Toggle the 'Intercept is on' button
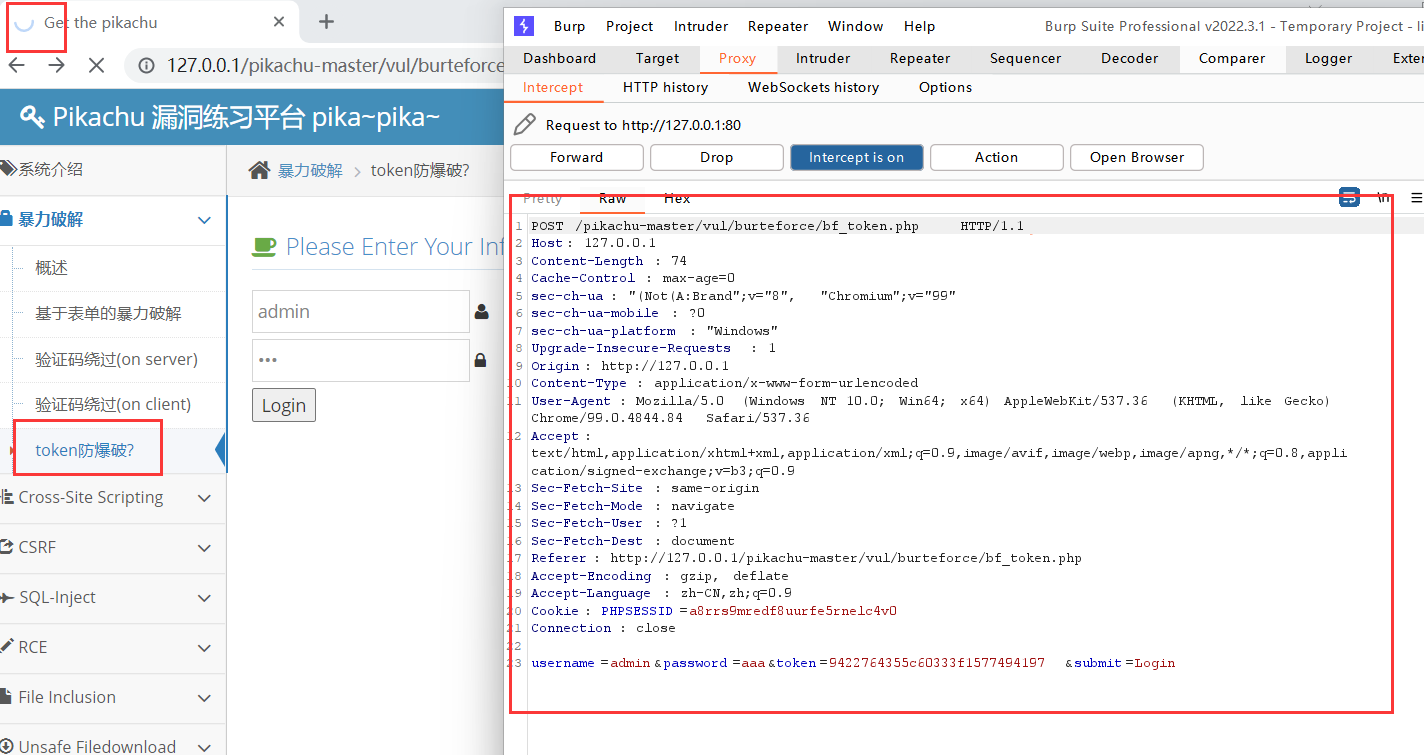The height and width of the screenshot is (755, 1424). (x=857, y=157)
